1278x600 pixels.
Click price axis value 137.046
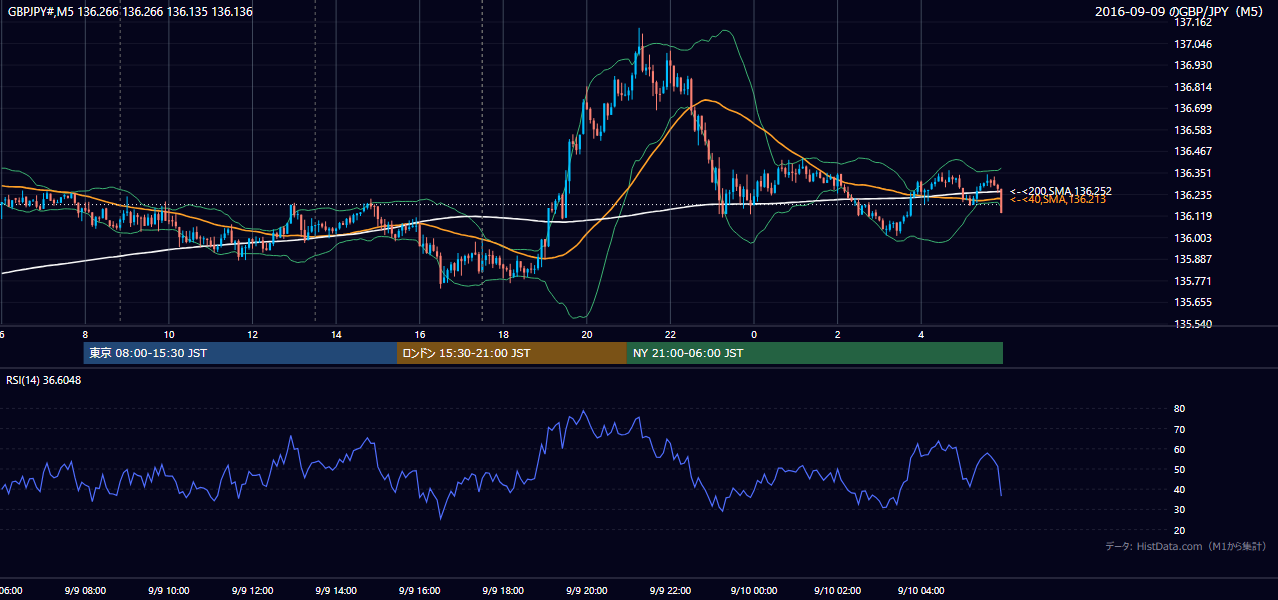(x=1192, y=44)
